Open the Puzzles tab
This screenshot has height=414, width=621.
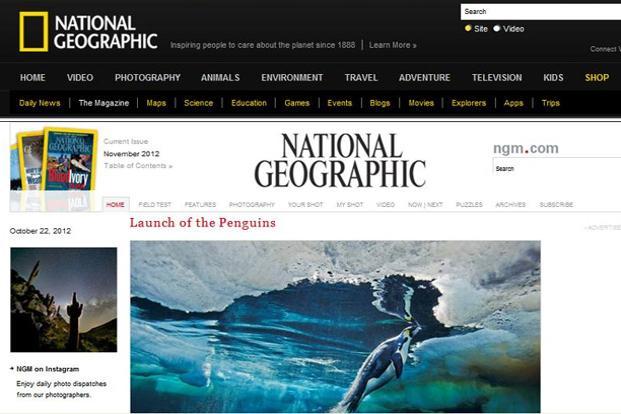(469, 204)
